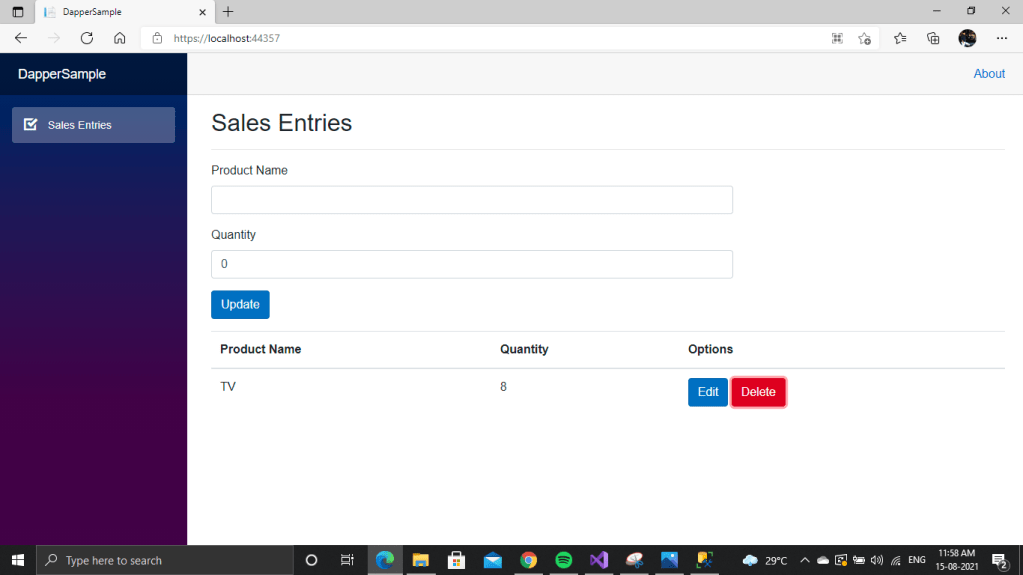Open Visual Studio from the taskbar
The image size is (1023, 575).
599,560
